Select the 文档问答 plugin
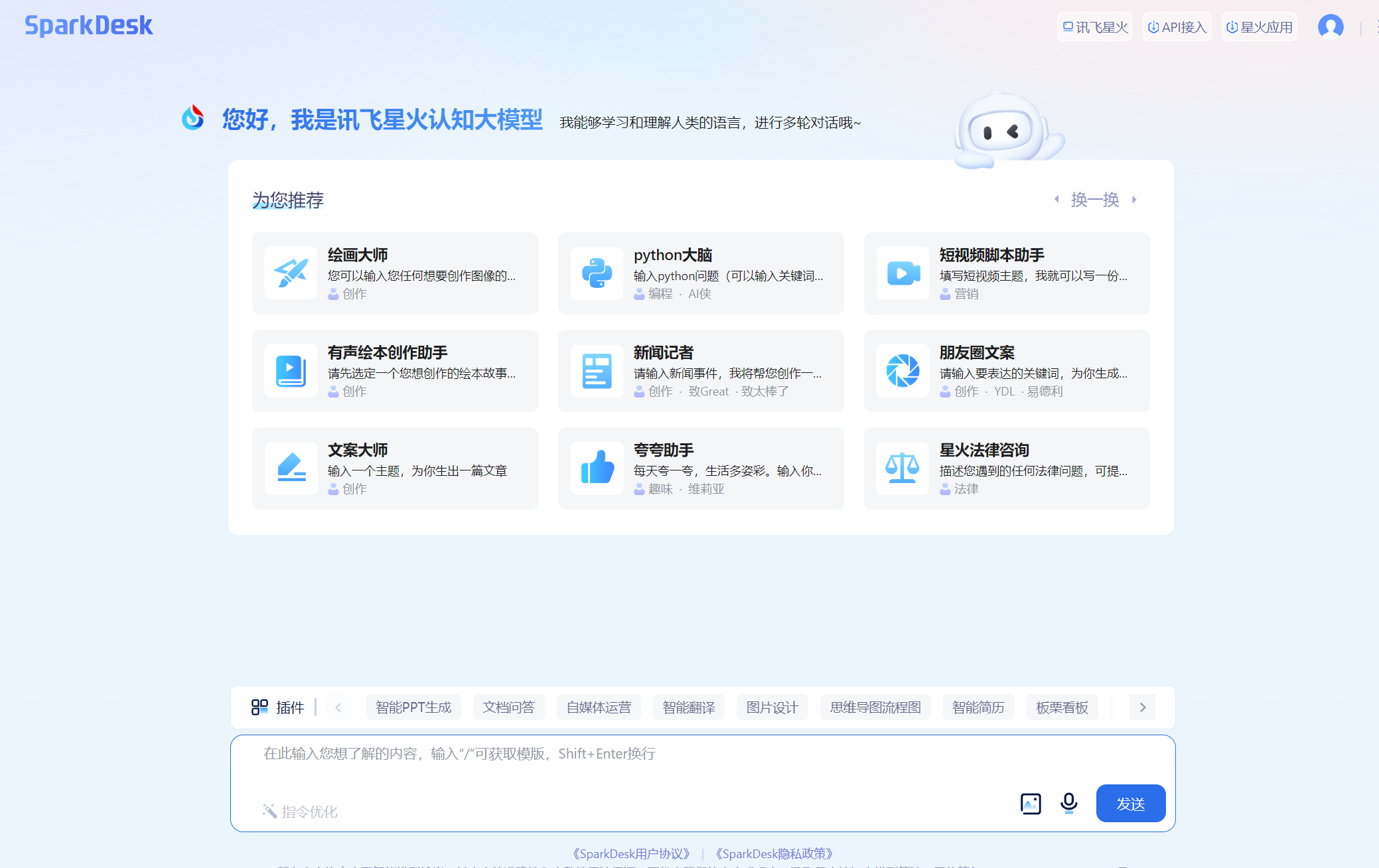 click(x=508, y=707)
